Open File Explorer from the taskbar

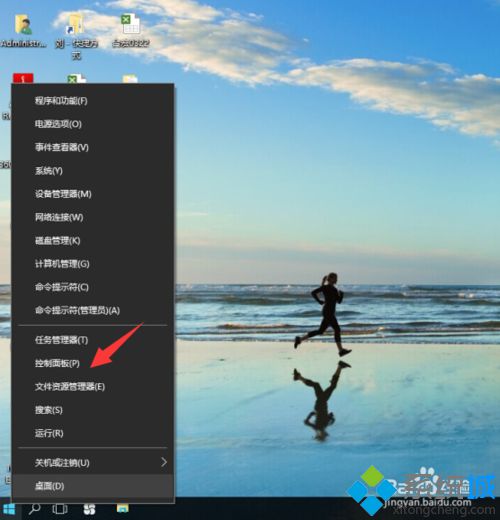pos(123,509)
